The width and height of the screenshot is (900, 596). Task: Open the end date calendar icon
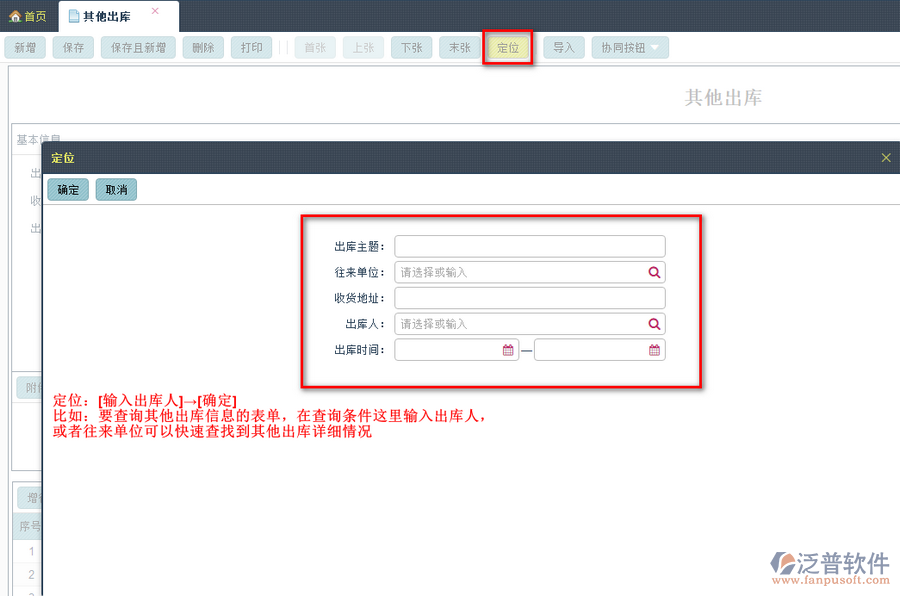[654, 350]
